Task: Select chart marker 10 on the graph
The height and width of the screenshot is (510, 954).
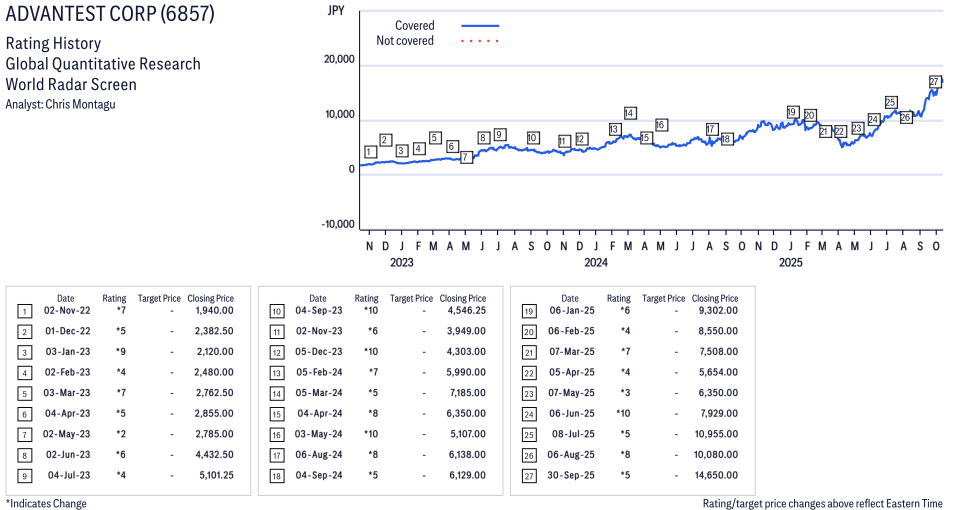Action: [x=532, y=138]
